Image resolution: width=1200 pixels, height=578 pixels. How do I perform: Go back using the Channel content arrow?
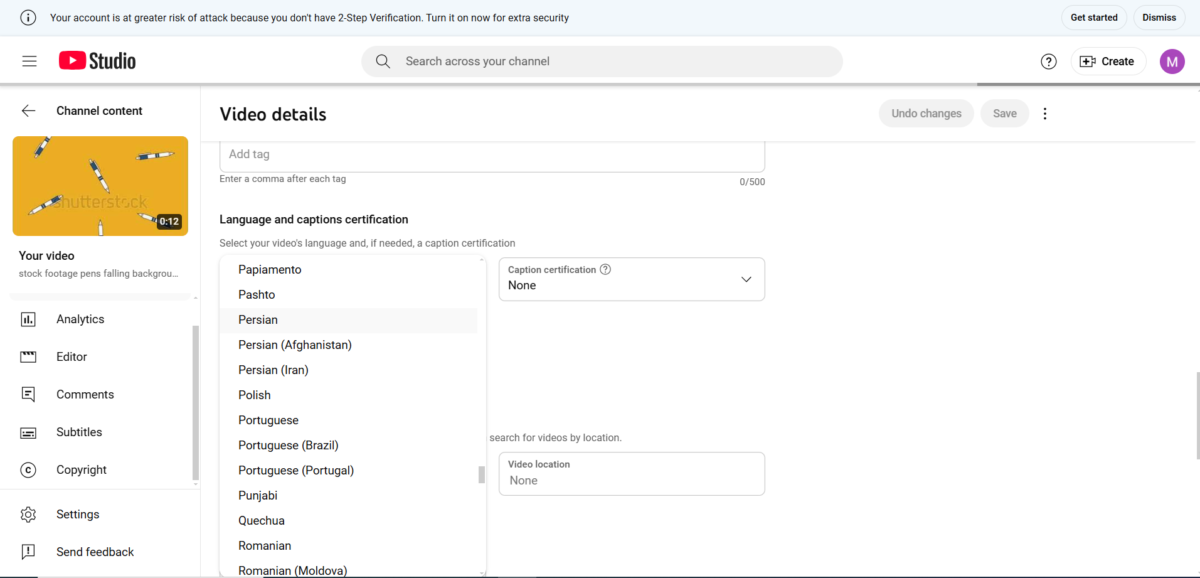pos(29,111)
